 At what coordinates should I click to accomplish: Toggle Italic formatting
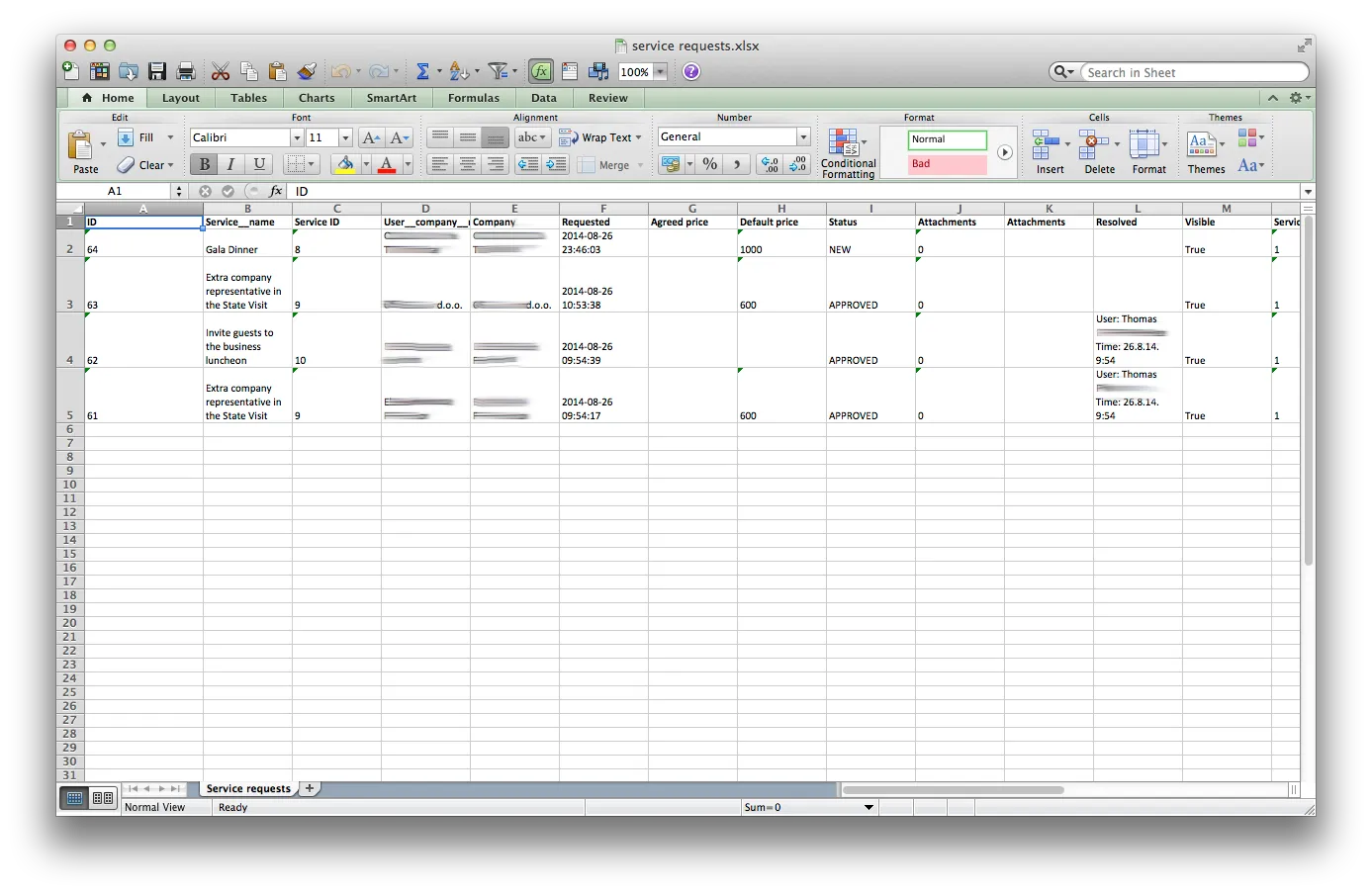click(229, 164)
